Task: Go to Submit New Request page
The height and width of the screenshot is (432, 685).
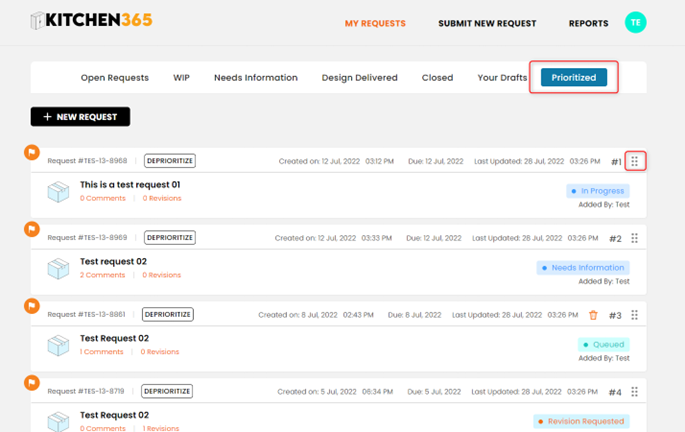Action: pyautogui.click(x=487, y=24)
